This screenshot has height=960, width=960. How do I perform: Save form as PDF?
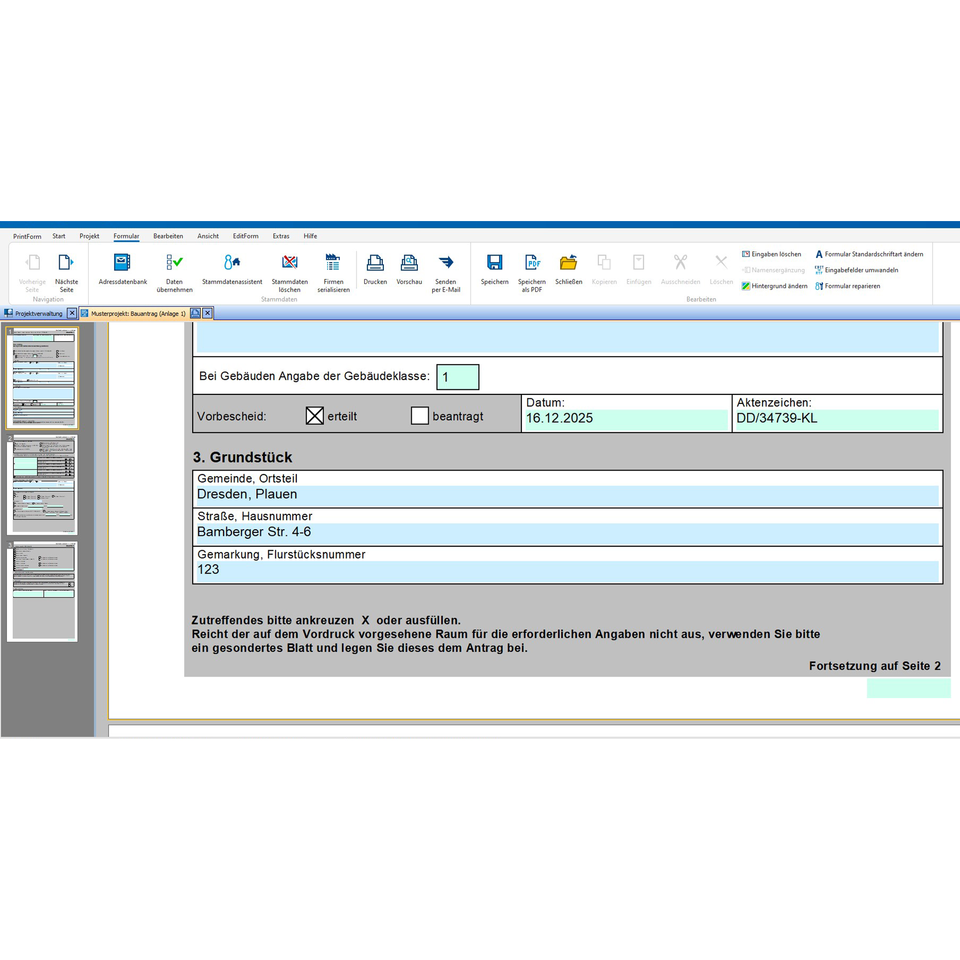pyautogui.click(x=531, y=273)
